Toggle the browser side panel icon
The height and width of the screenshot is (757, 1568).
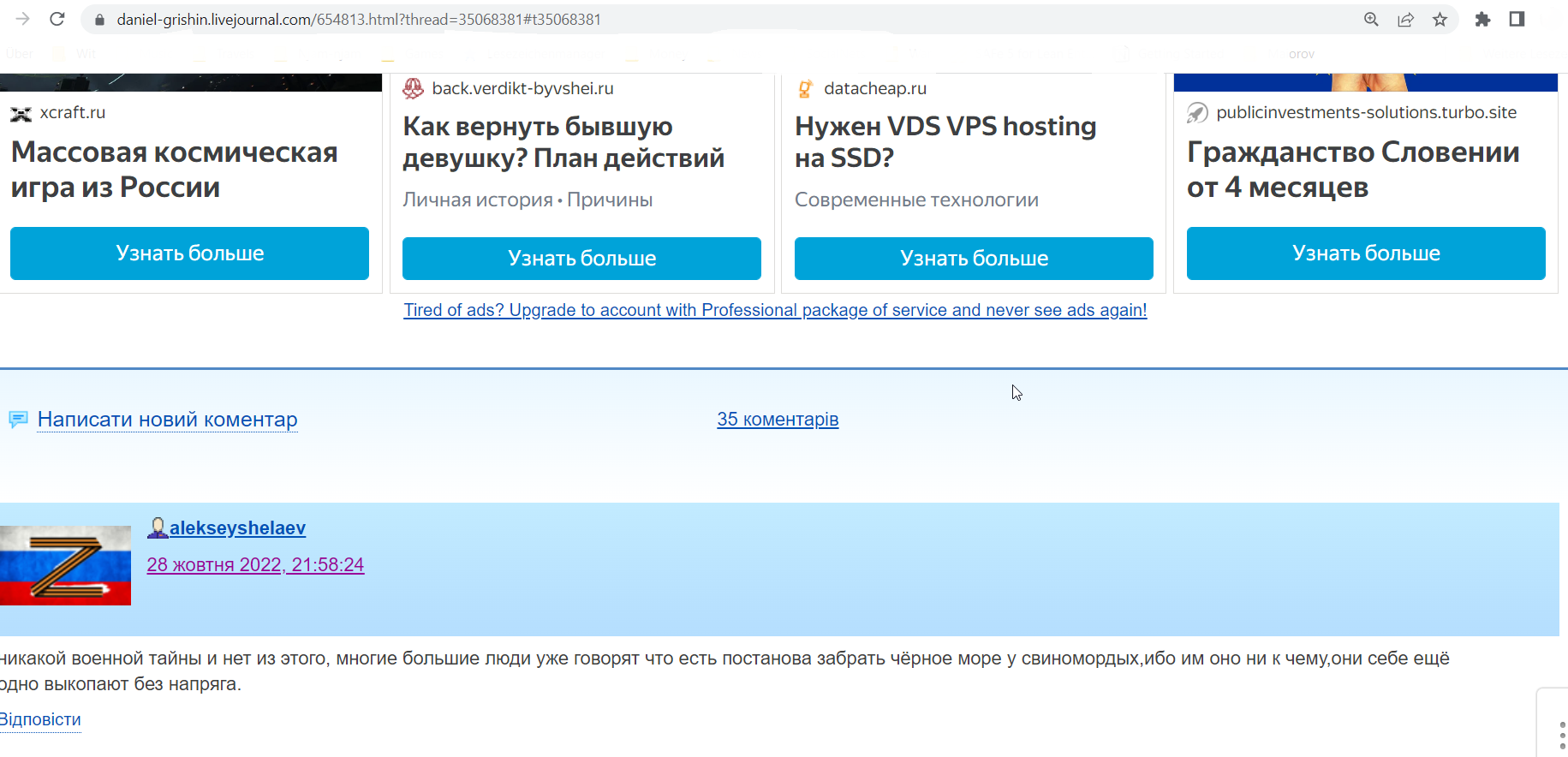point(1517,19)
